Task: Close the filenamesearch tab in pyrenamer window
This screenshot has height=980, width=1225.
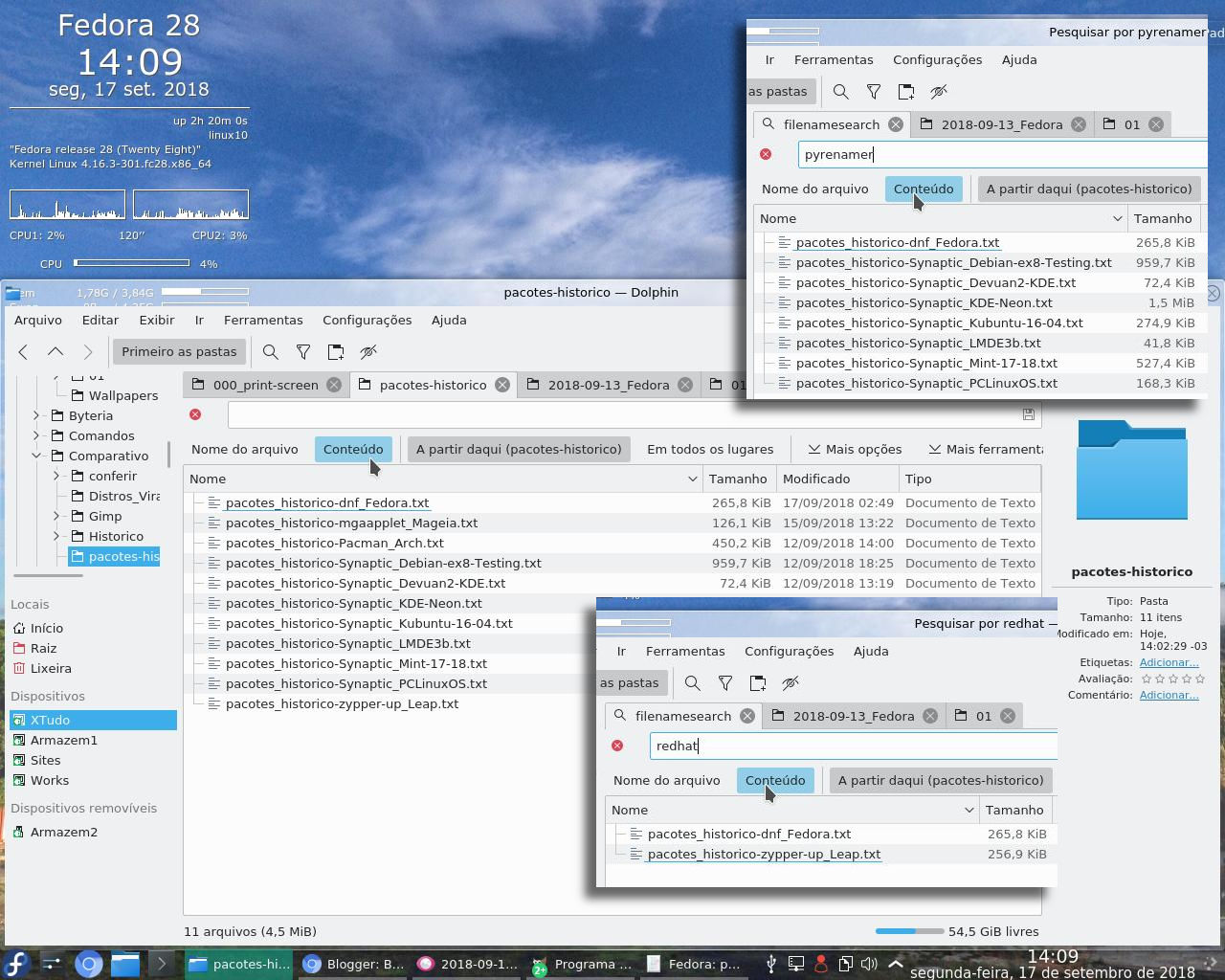Action: pyautogui.click(x=895, y=124)
